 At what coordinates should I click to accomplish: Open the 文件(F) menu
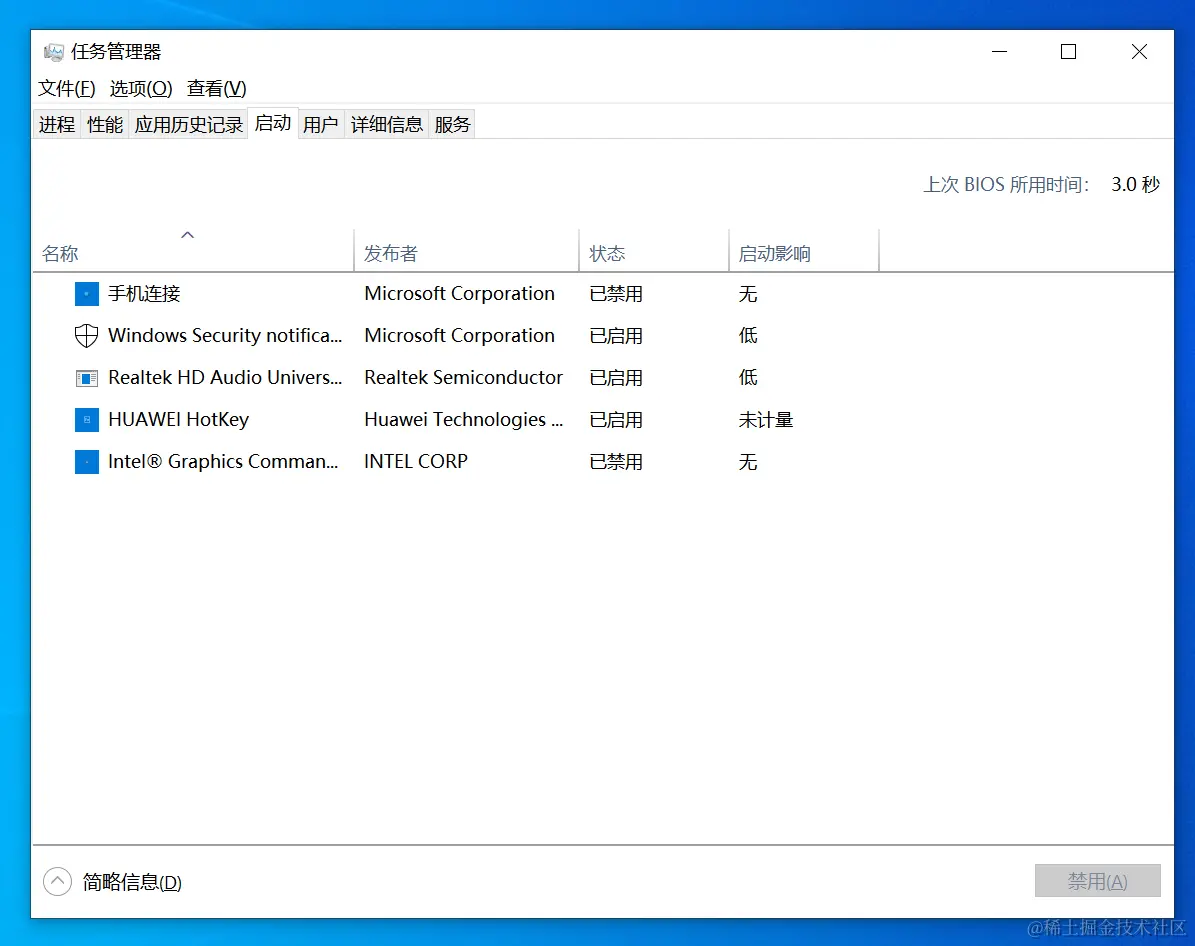coord(67,88)
